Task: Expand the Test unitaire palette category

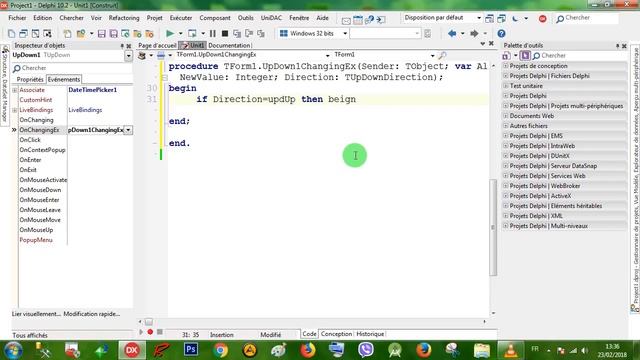Action: pos(506,86)
